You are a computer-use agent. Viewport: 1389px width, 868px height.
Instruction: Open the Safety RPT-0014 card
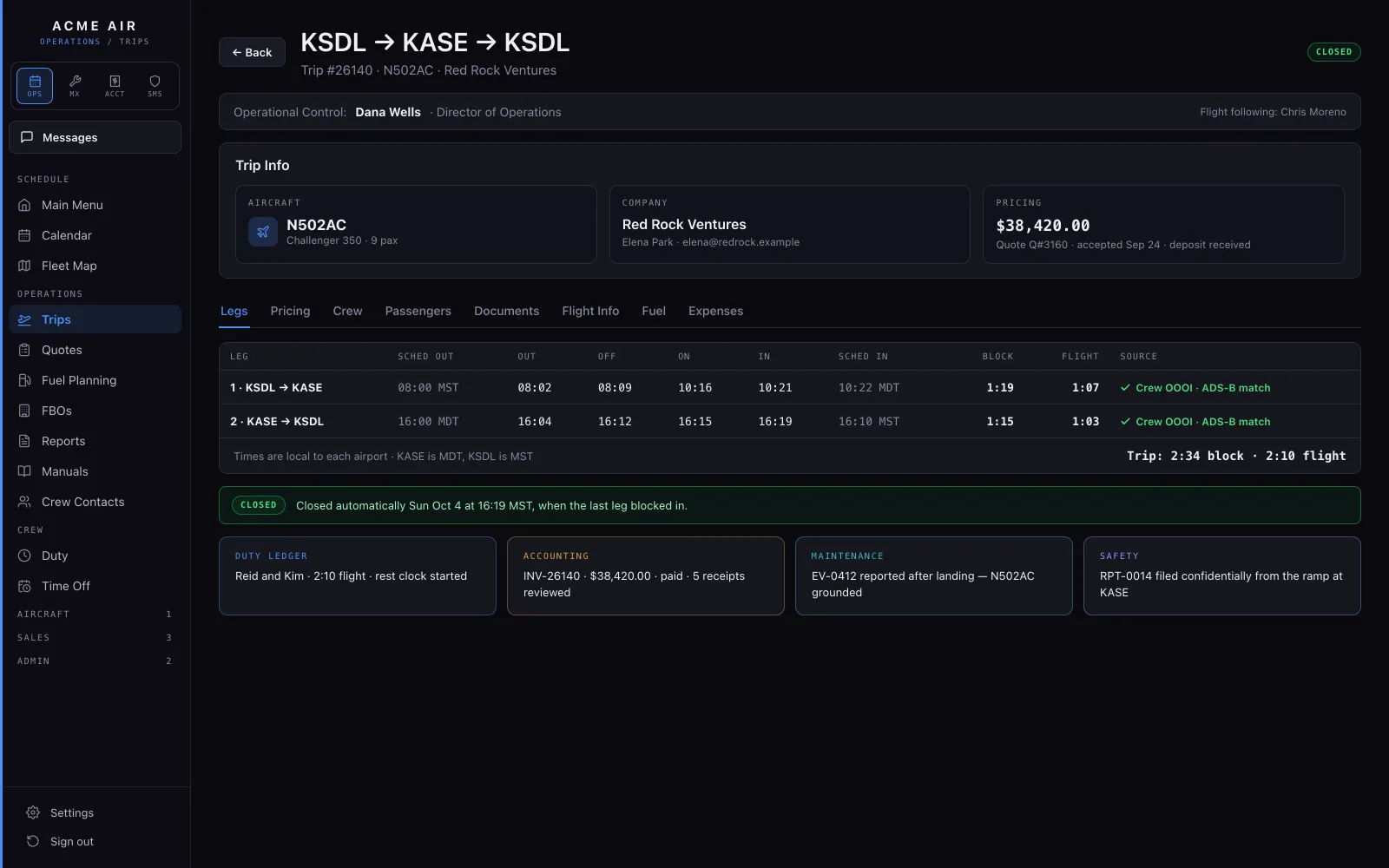point(1222,575)
